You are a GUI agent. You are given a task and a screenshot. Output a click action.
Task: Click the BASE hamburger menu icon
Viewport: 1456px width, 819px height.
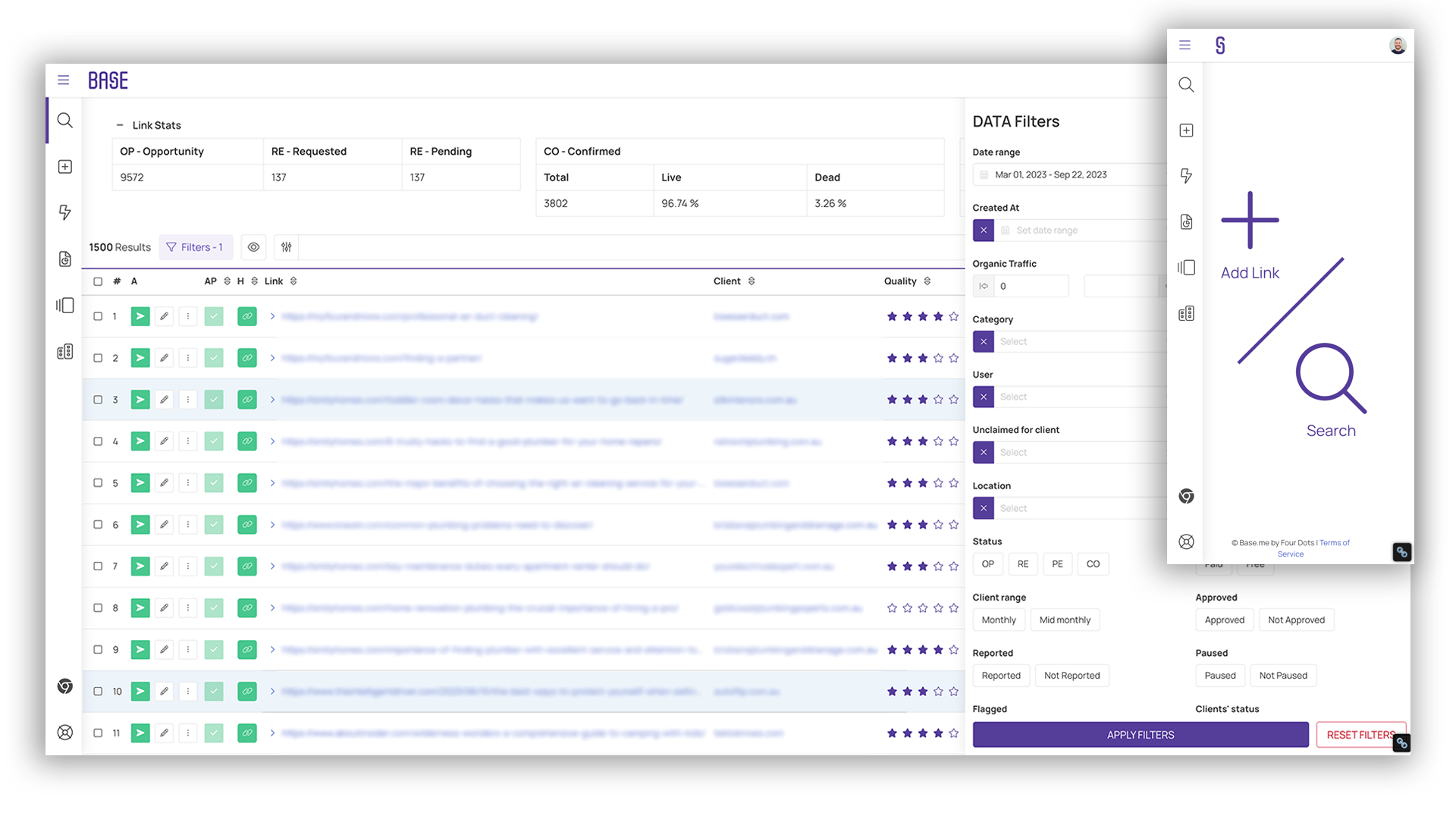64,80
